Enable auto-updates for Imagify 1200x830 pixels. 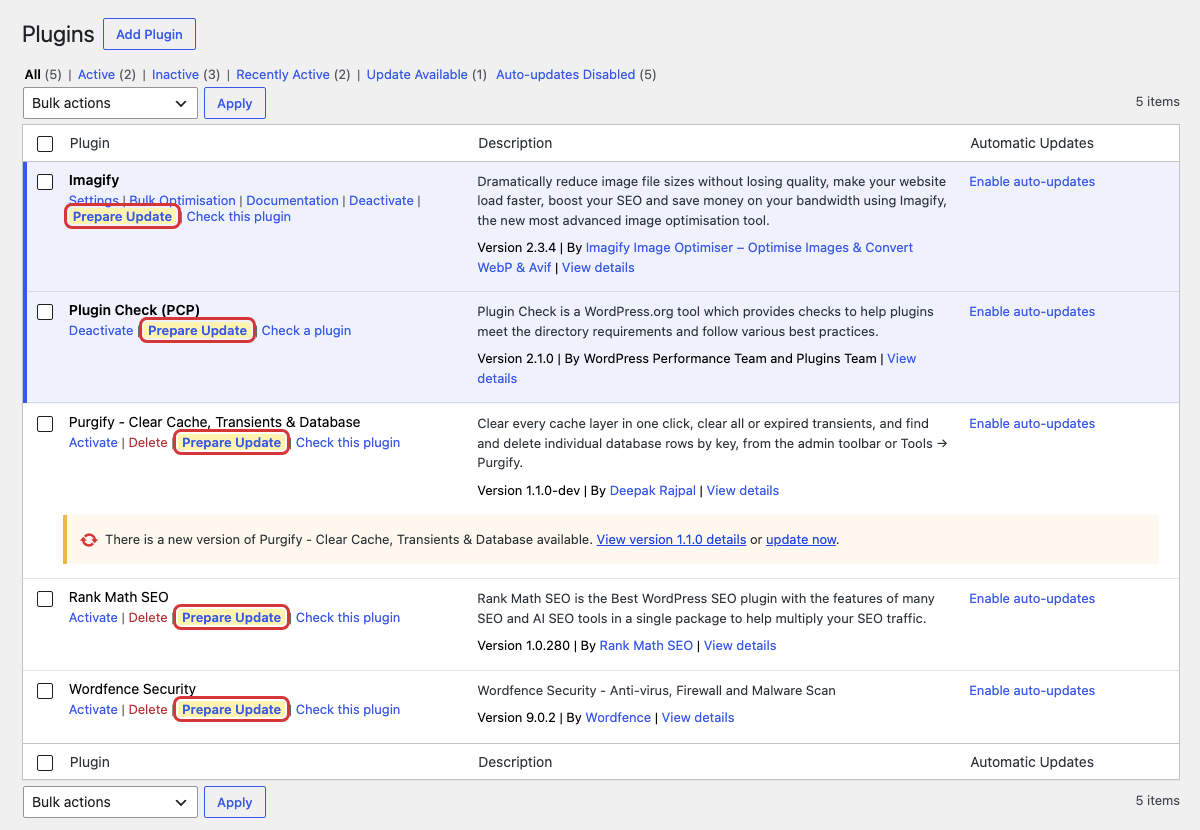1032,182
